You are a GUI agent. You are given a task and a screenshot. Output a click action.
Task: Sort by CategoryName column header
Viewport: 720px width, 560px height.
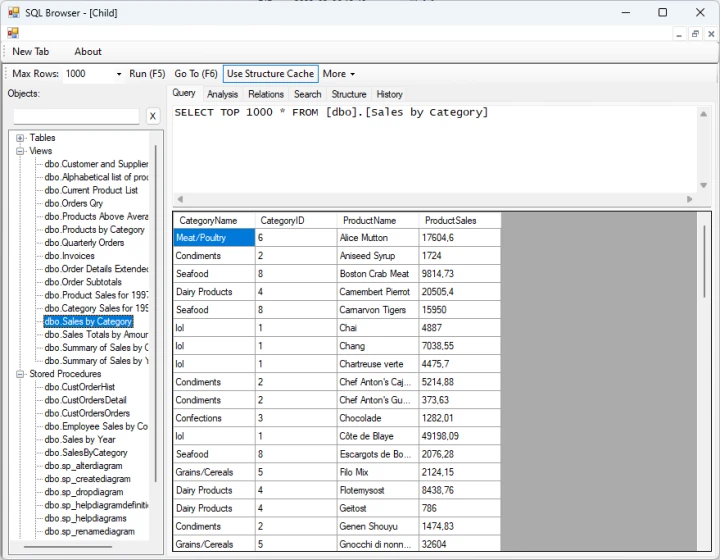click(x=214, y=221)
